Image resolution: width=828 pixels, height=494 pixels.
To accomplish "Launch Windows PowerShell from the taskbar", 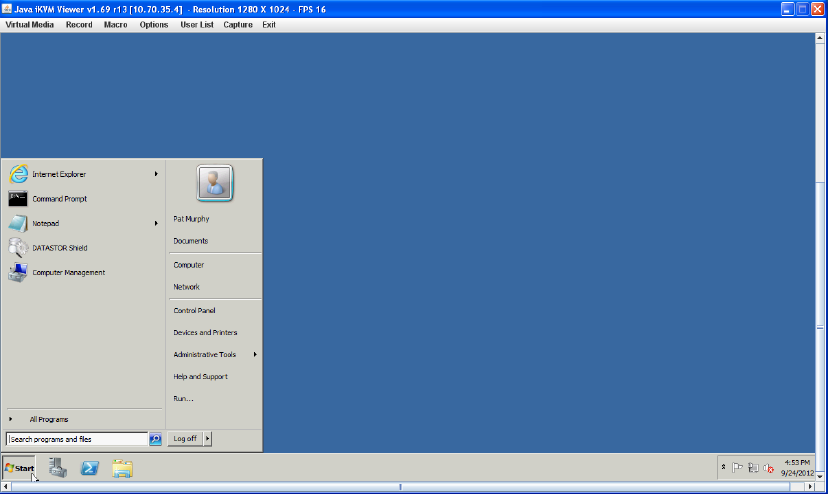I will (x=90, y=468).
